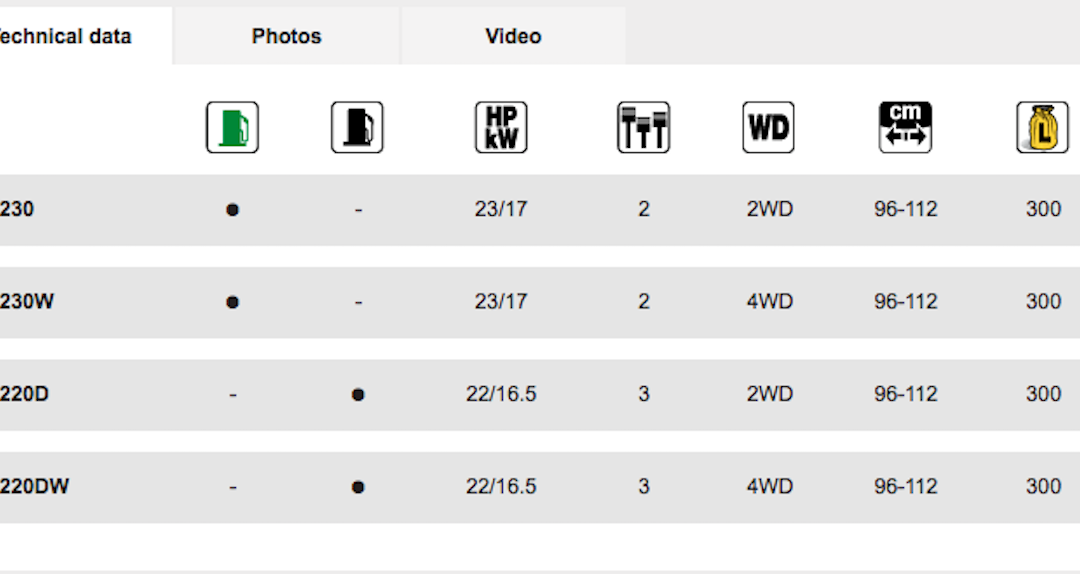Open the Video tab

513,37
